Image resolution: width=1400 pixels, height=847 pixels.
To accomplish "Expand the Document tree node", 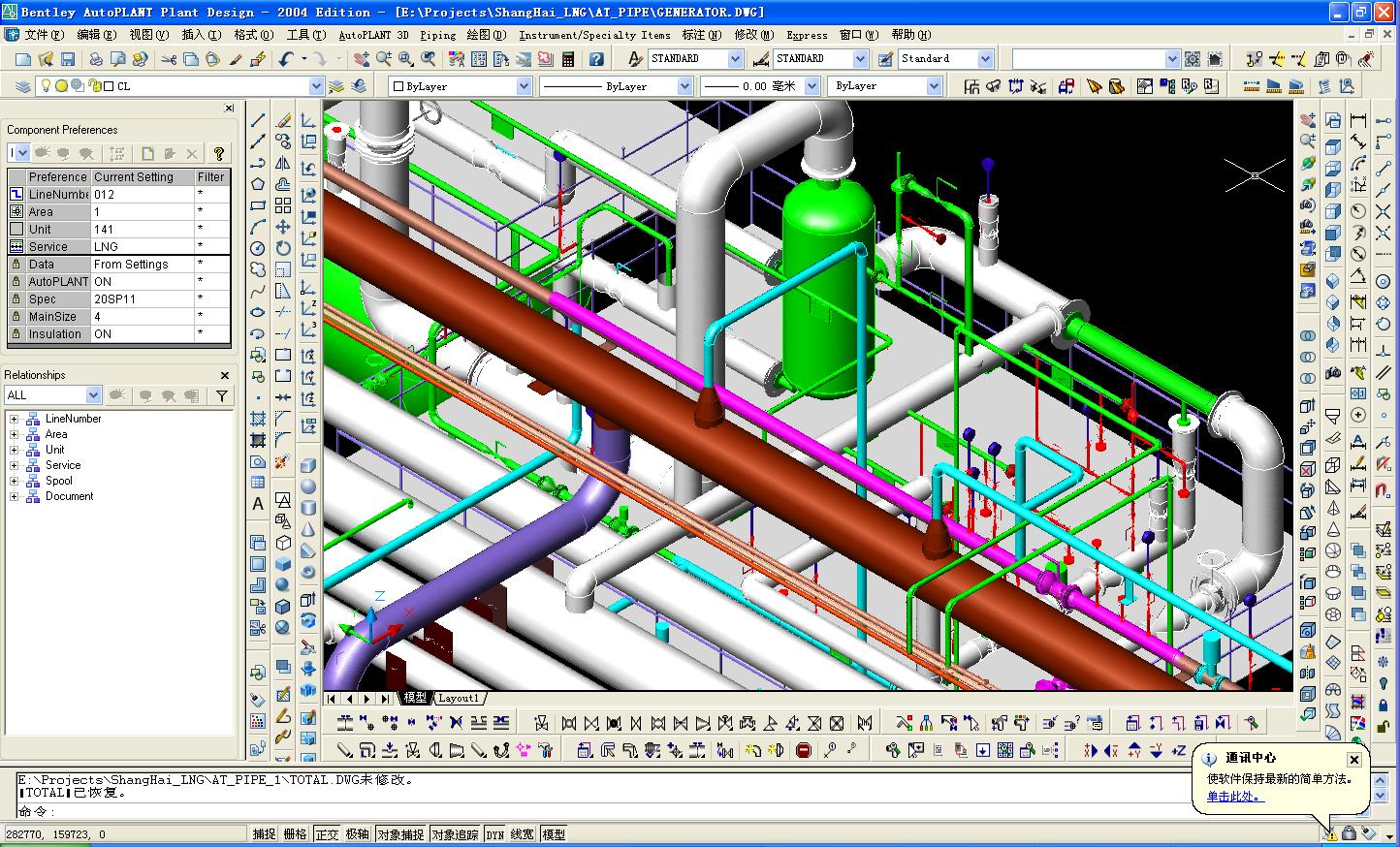I will [x=14, y=496].
